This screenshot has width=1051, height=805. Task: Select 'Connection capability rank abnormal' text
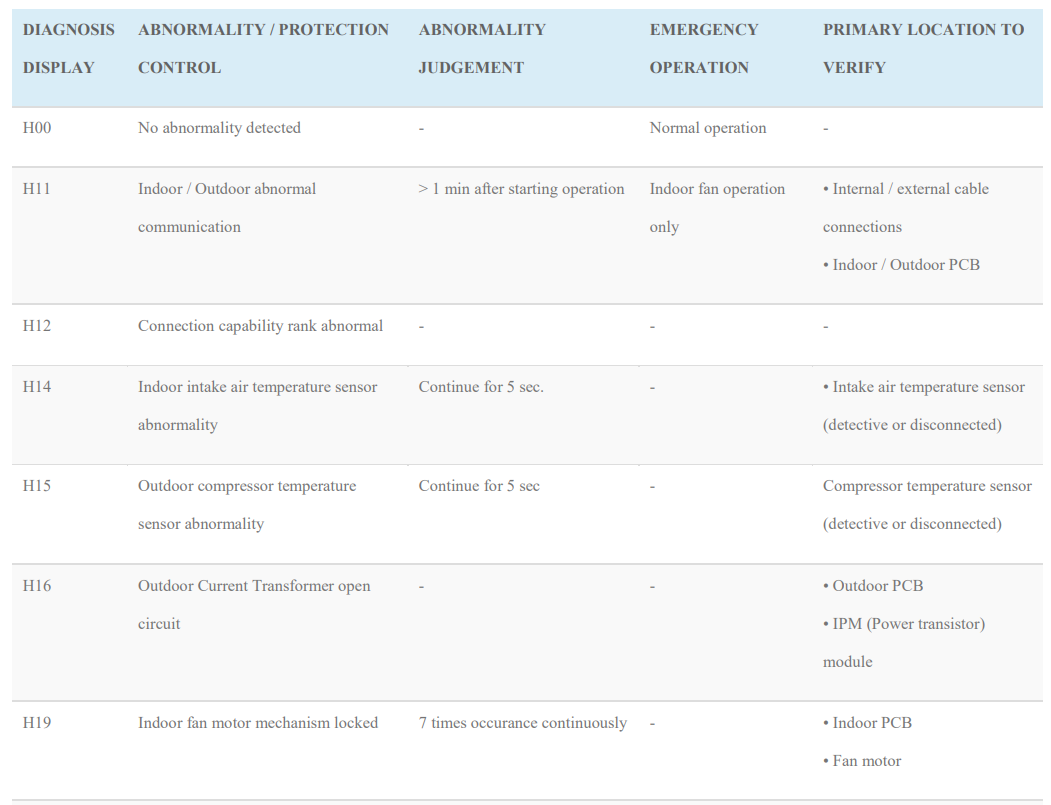(x=260, y=326)
